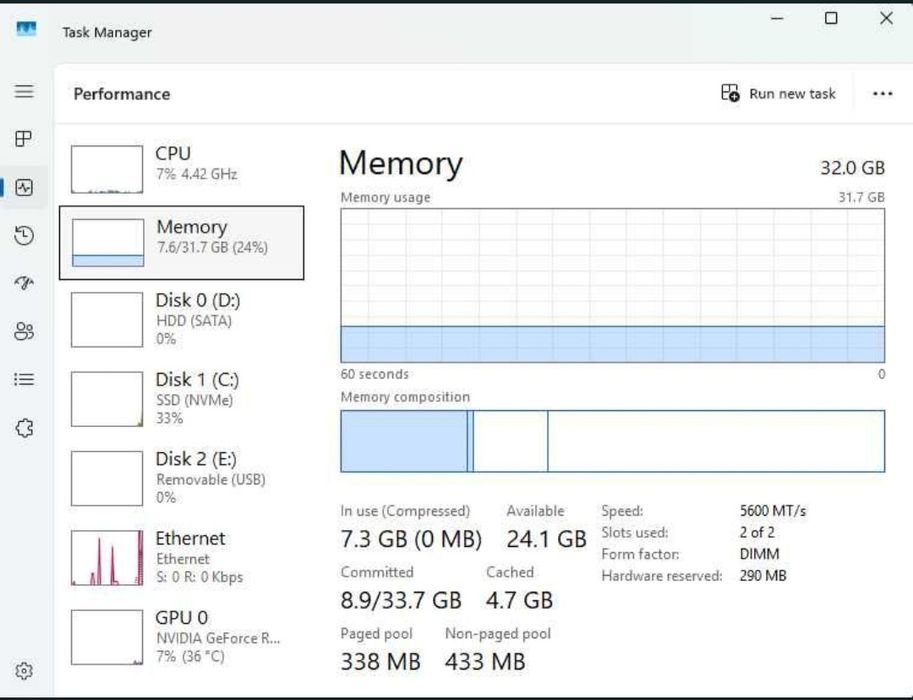Image resolution: width=913 pixels, height=700 pixels.
Task: Click the Memory usage graph
Action: tap(612, 285)
